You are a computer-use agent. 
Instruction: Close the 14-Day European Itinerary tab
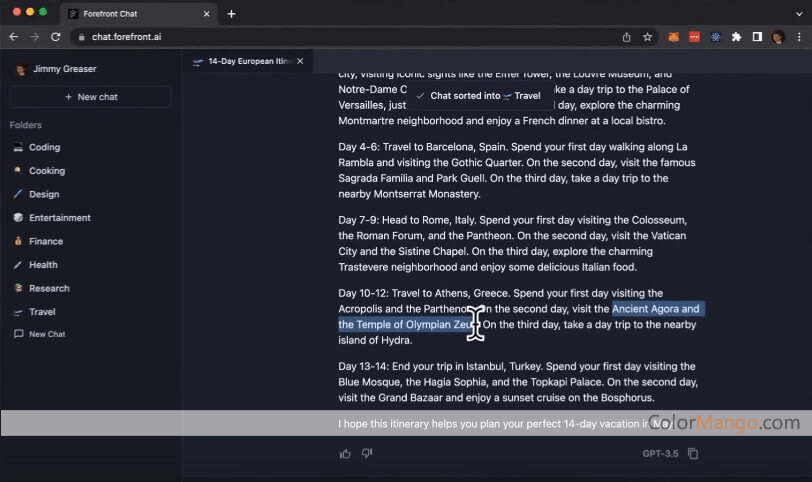pos(300,62)
